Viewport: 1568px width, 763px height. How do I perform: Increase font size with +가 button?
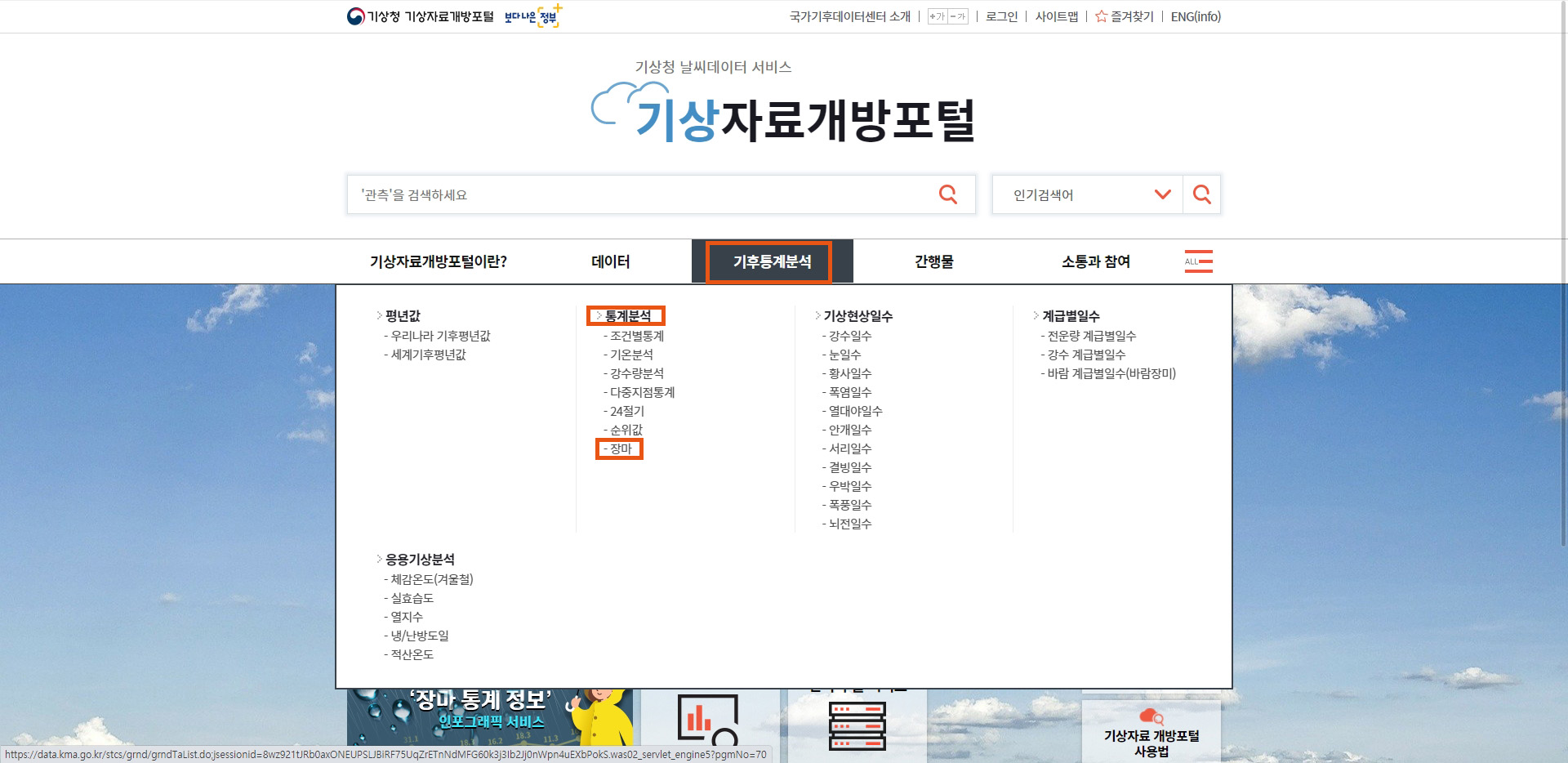tap(938, 16)
